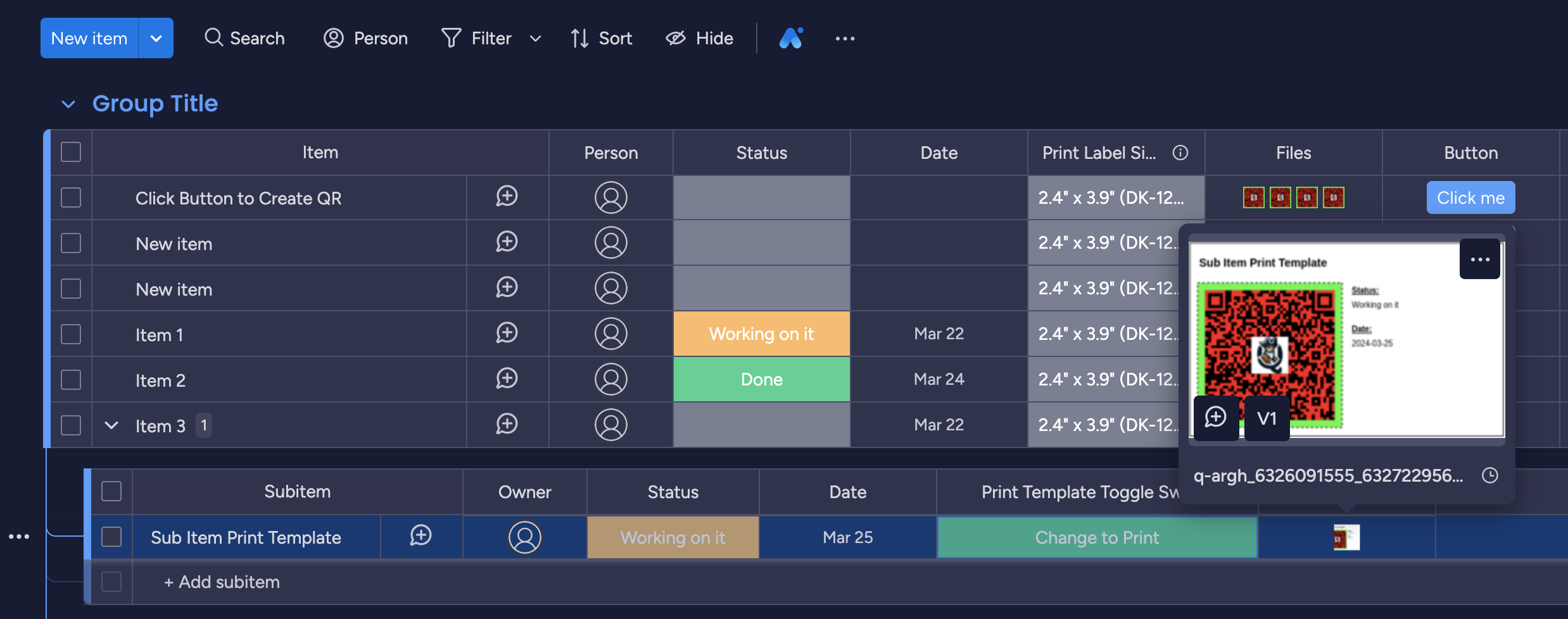The width and height of the screenshot is (1568, 619).
Task: Toggle the select-all items checkbox
Action: point(71,152)
